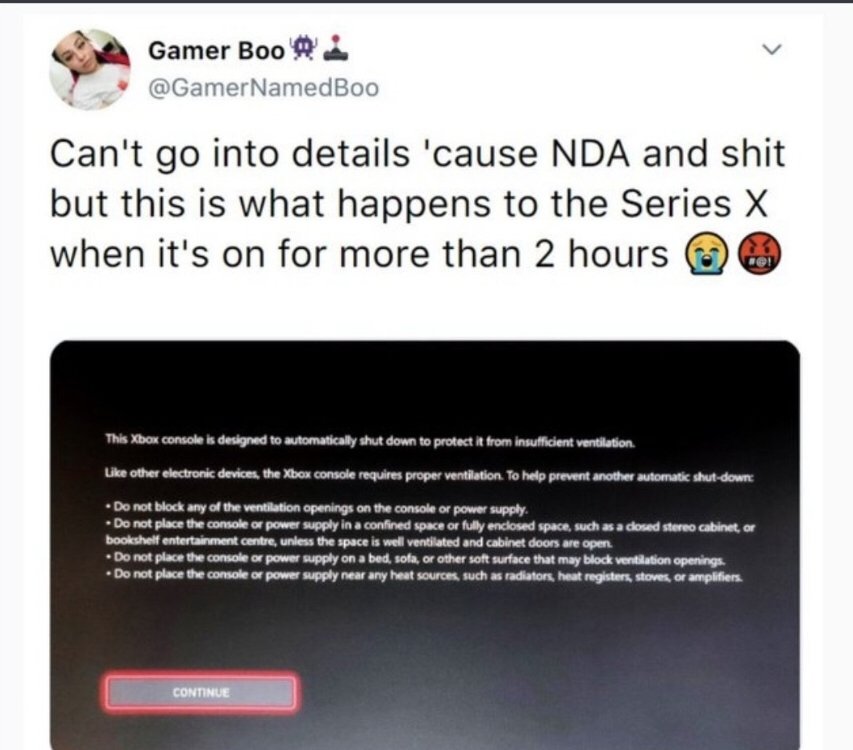Screen dimensions: 853x750
Task: Click the red cursing angry face emoji
Action: 759,255
